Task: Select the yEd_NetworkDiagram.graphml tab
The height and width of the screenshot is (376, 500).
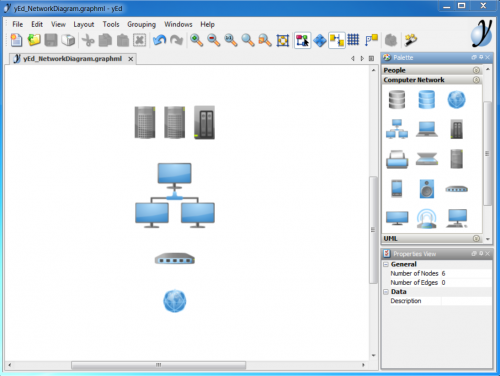Action: 72,59
